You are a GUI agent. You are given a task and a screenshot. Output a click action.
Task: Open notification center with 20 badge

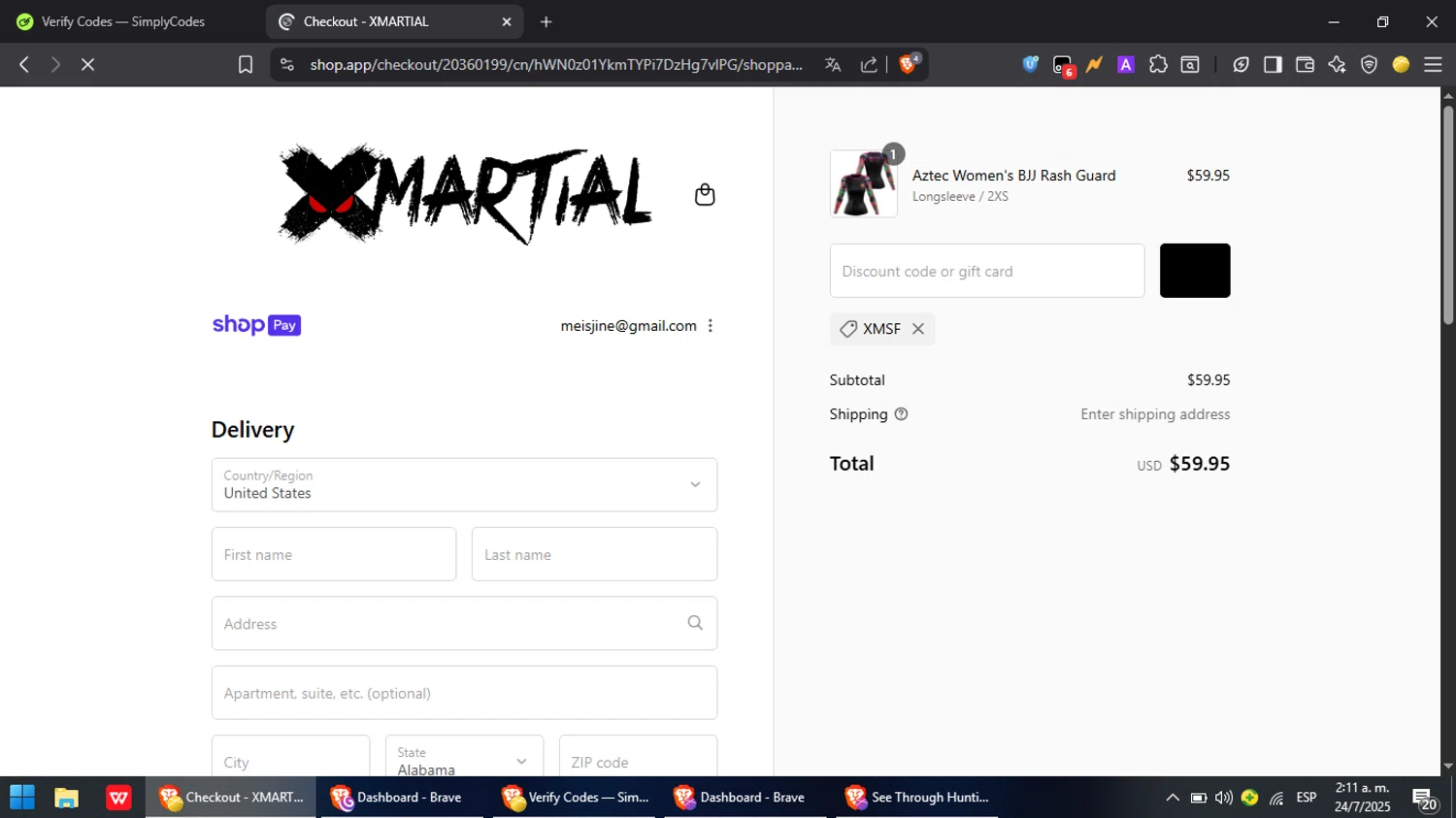tap(1425, 800)
